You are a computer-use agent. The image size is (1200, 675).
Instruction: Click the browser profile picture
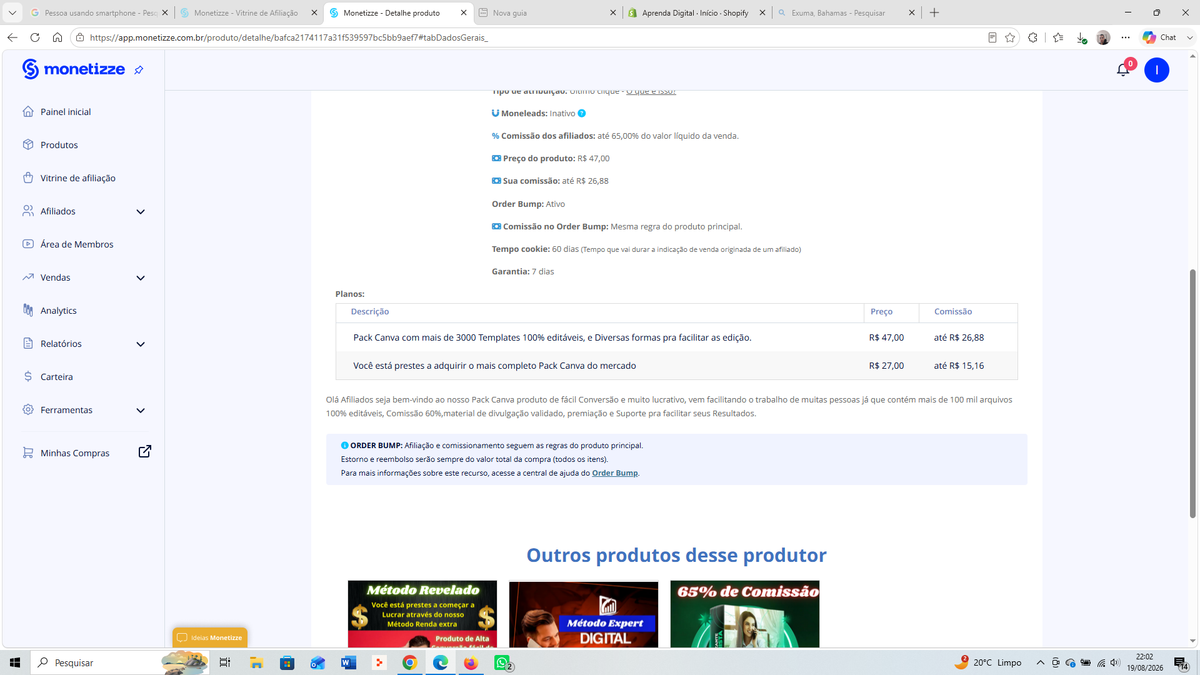[1103, 37]
